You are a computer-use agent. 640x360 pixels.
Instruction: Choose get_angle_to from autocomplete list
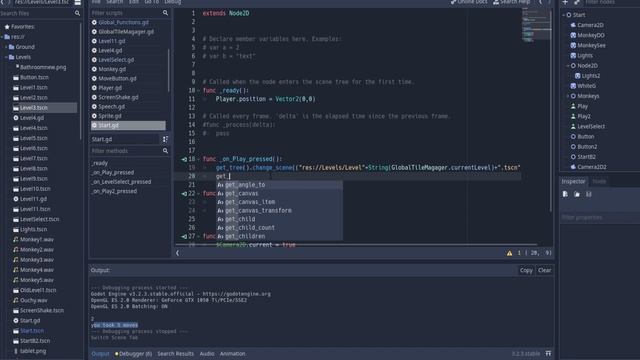279,185
